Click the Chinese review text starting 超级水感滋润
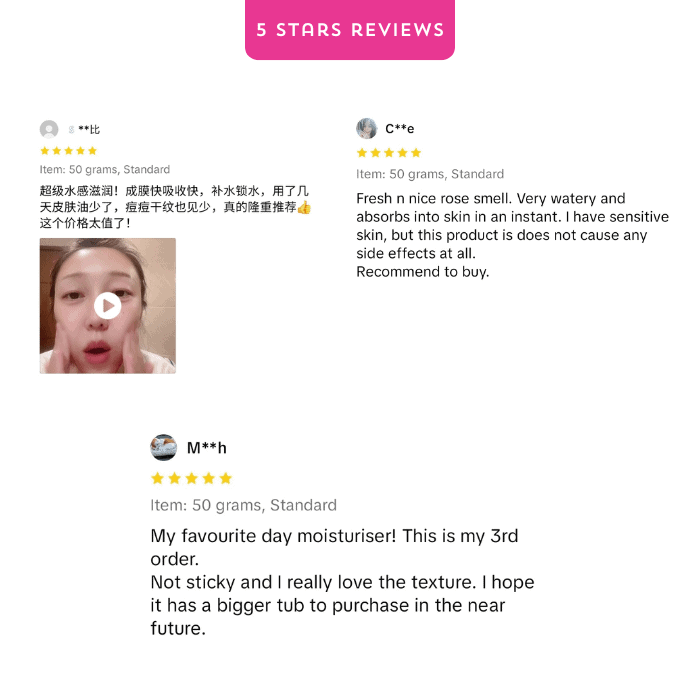 [x=175, y=207]
